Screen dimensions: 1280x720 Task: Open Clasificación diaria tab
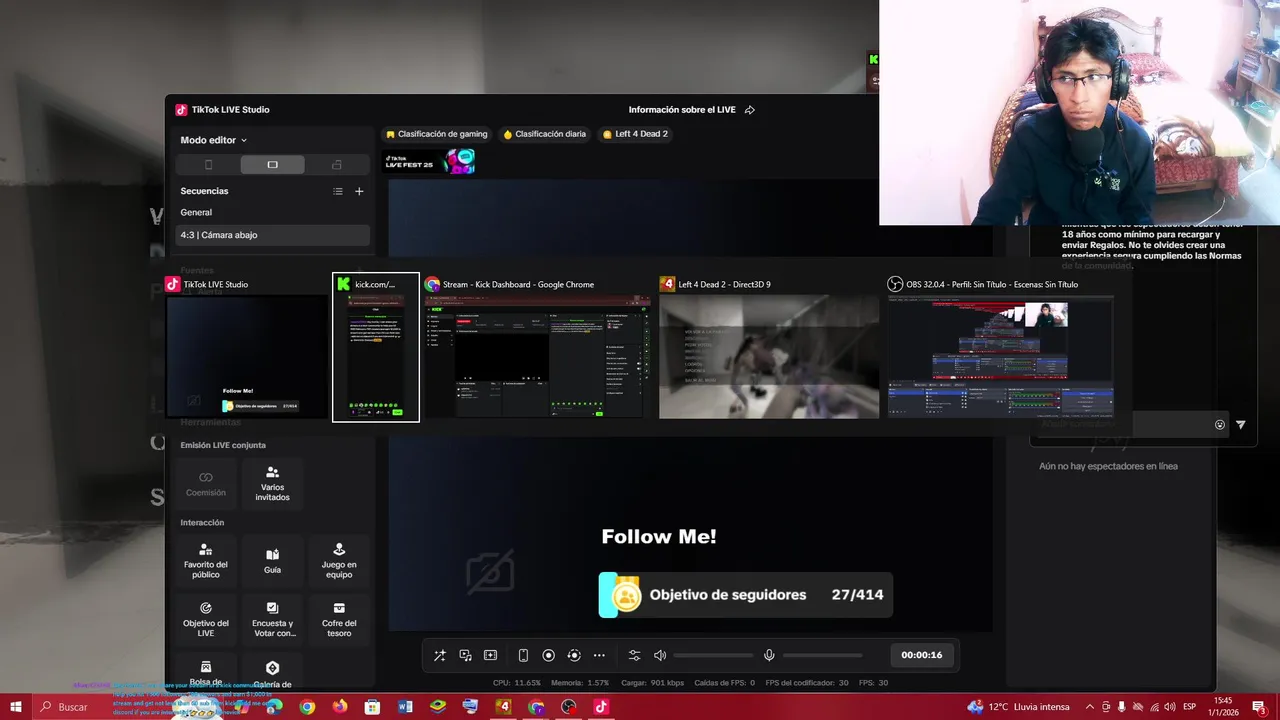click(x=544, y=134)
